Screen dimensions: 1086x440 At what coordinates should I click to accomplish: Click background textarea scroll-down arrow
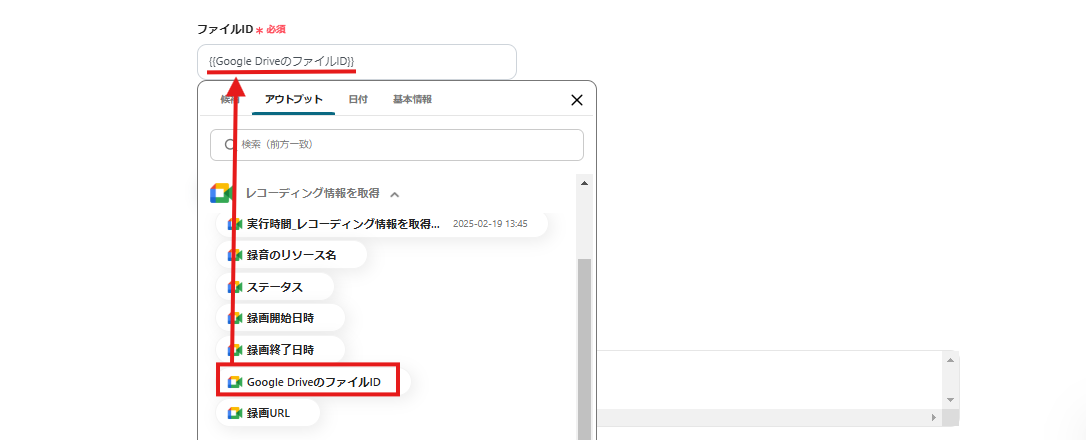[950, 400]
